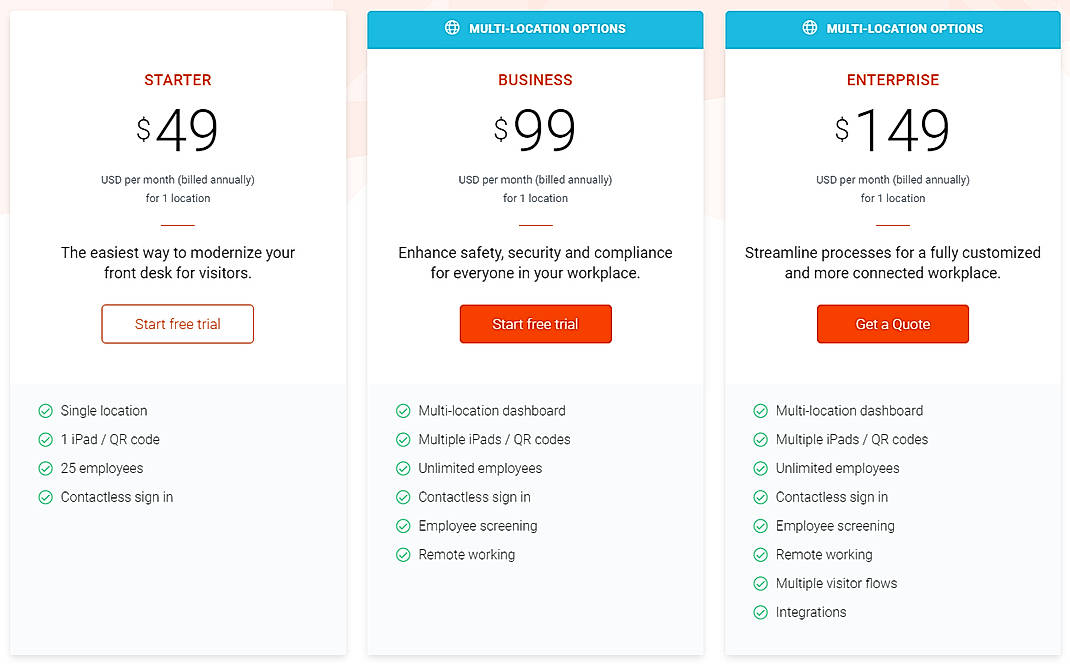Screen dimensions: 1070x670
Task: Click Start free trial on the Business plan
Action: click(535, 324)
